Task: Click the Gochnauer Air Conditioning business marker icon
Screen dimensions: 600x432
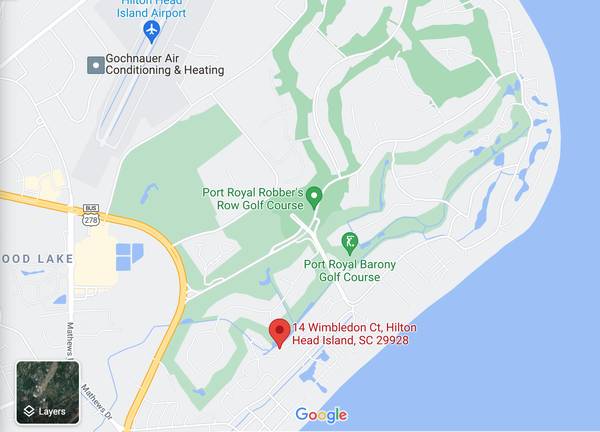Action: pyautogui.click(x=96, y=65)
